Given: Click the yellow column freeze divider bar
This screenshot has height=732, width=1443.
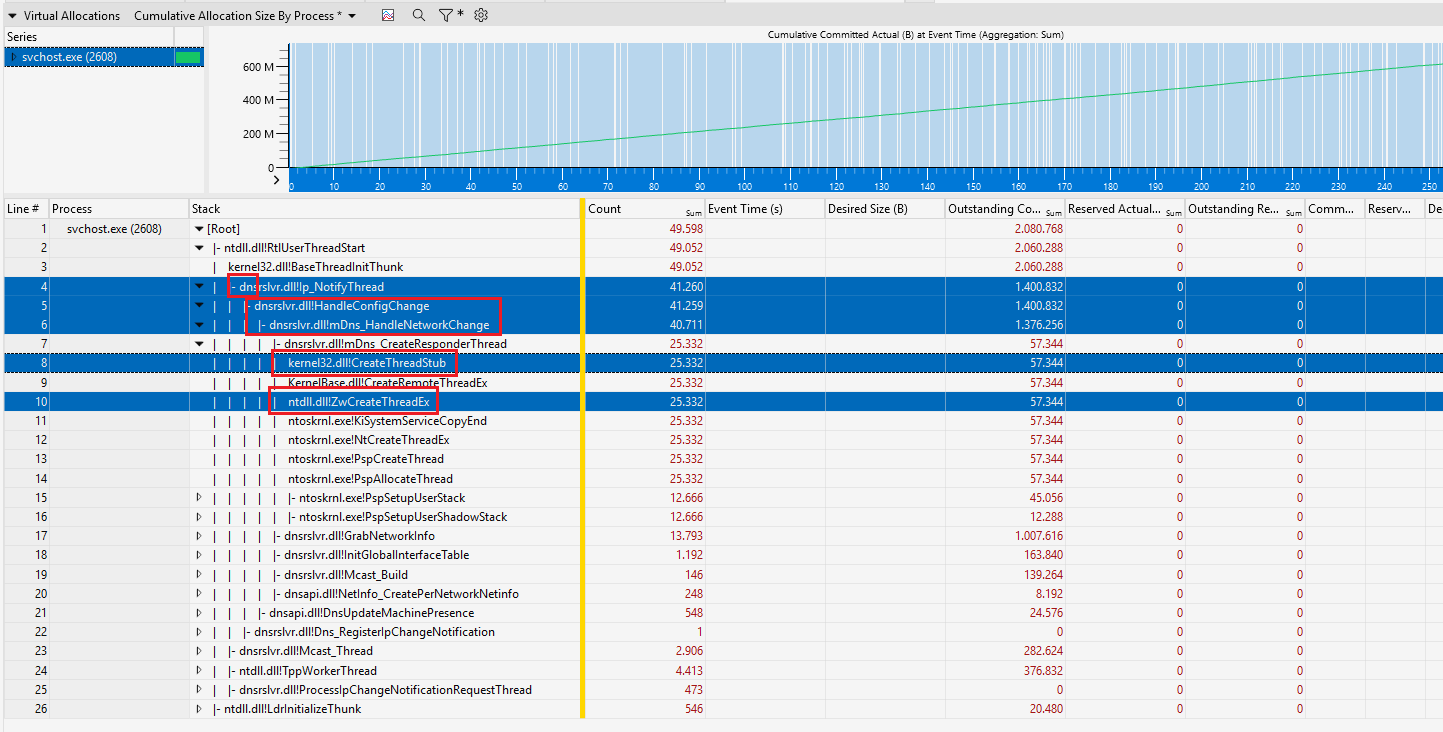Looking at the screenshot, I should pos(582,458).
